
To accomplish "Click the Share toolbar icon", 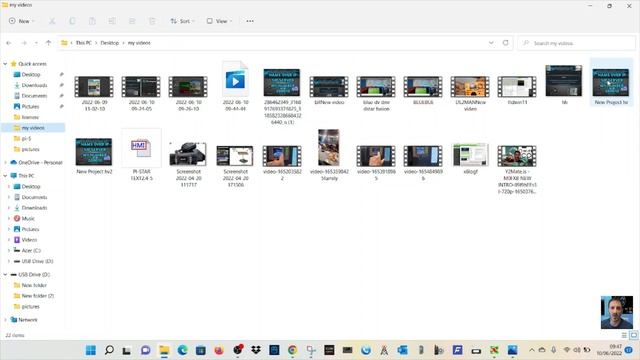I will click(132, 21).
